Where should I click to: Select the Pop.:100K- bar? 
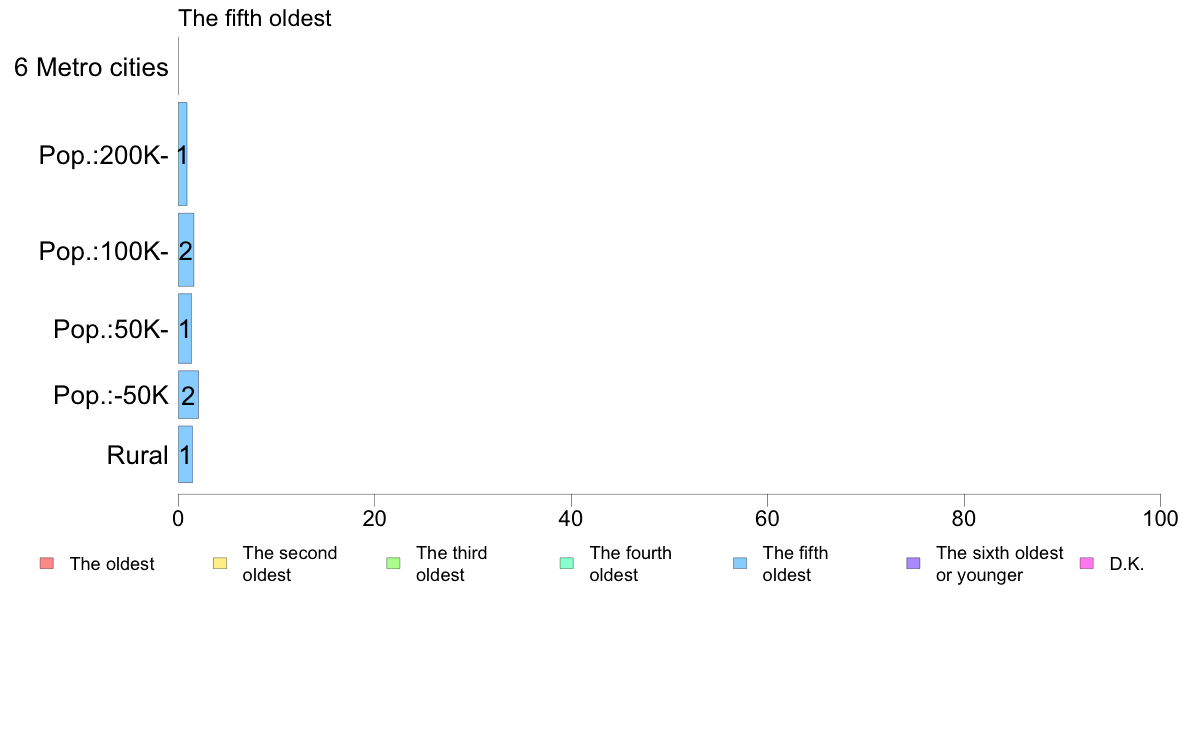click(186, 250)
